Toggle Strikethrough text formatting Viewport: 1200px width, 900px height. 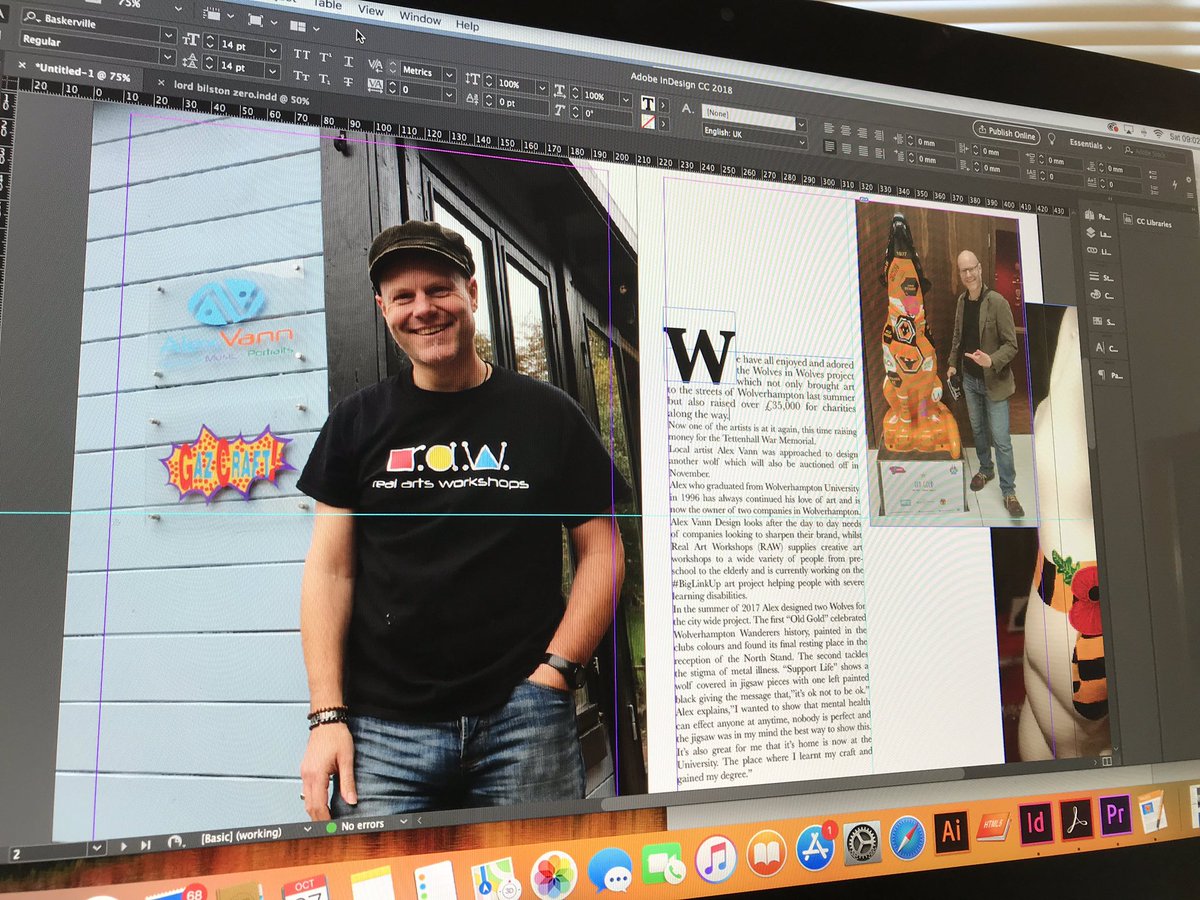coord(348,82)
